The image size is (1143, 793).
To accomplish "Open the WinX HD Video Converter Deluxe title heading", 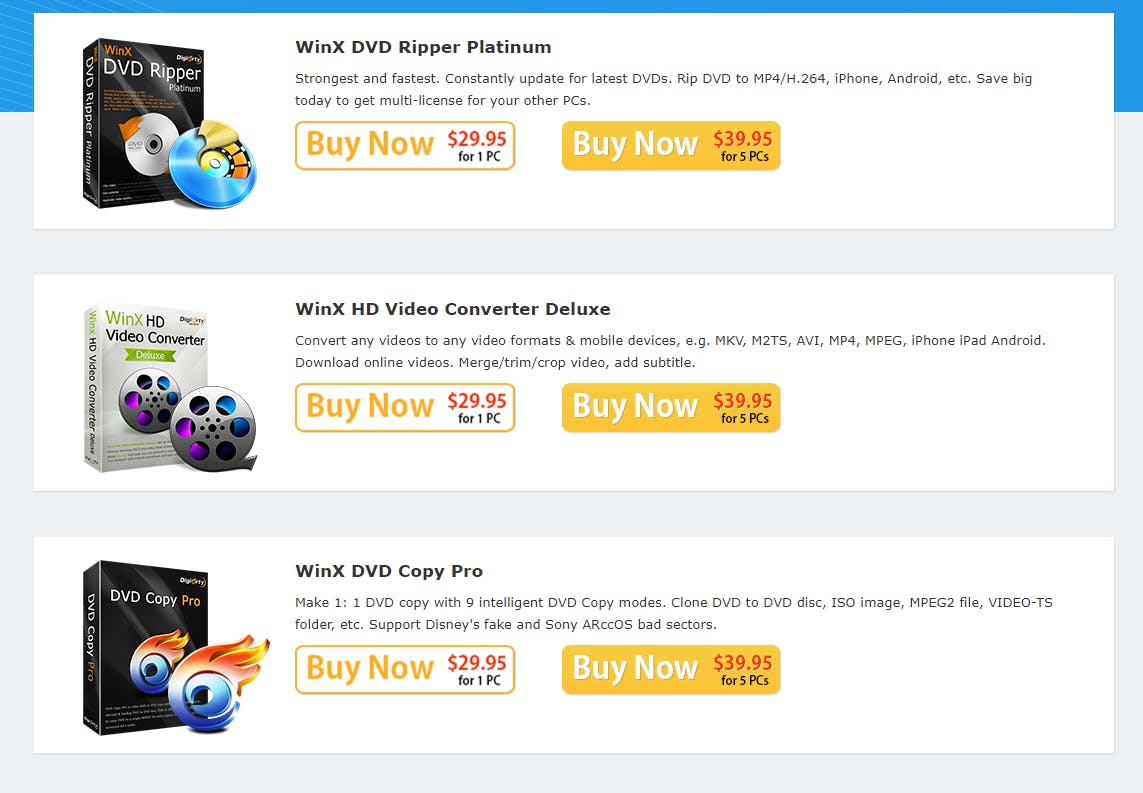I will pos(452,309).
